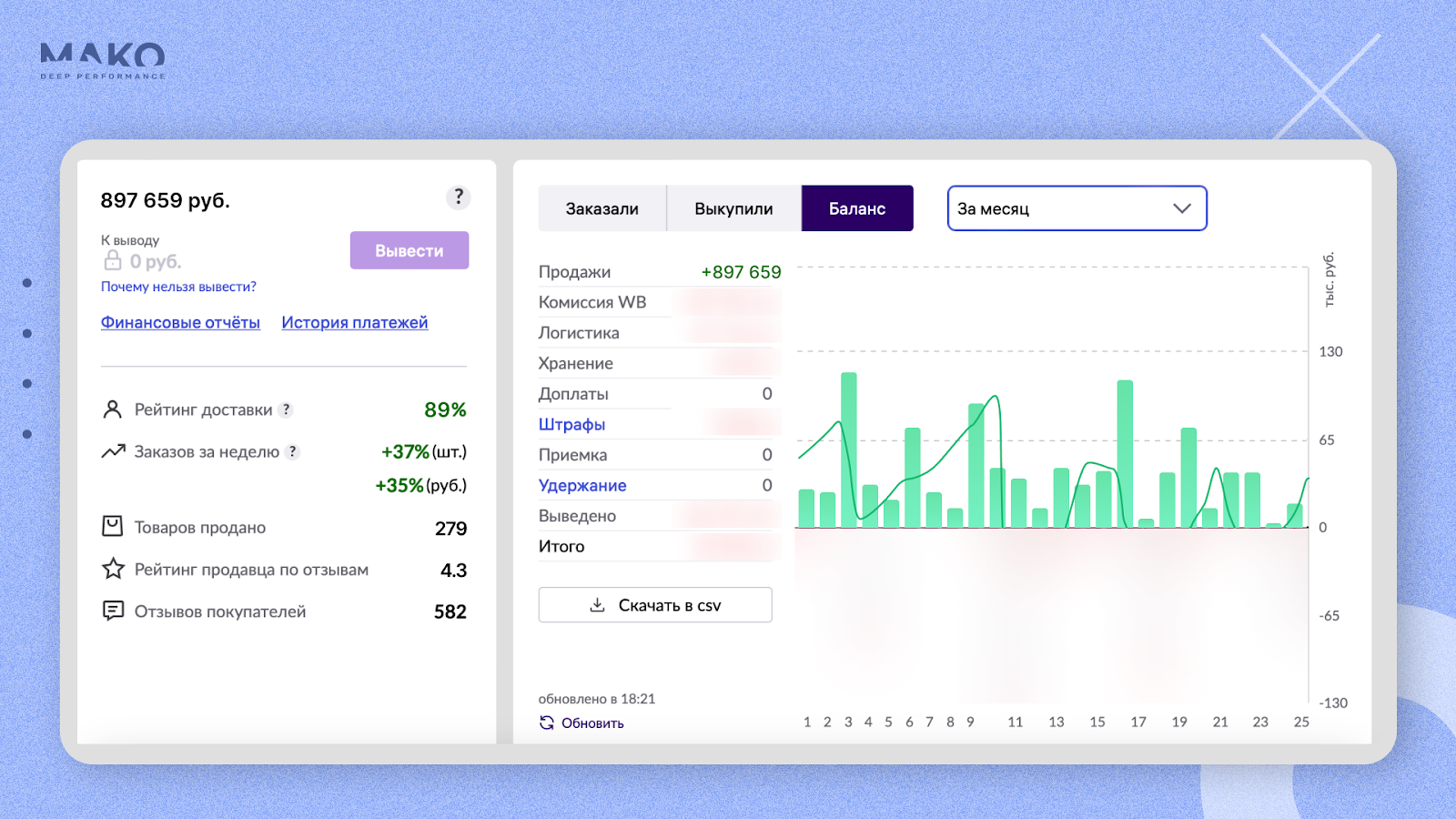This screenshot has width=1456, height=819.
Task: Click the lock icon near 0 руб.
Action: coord(112,261)
